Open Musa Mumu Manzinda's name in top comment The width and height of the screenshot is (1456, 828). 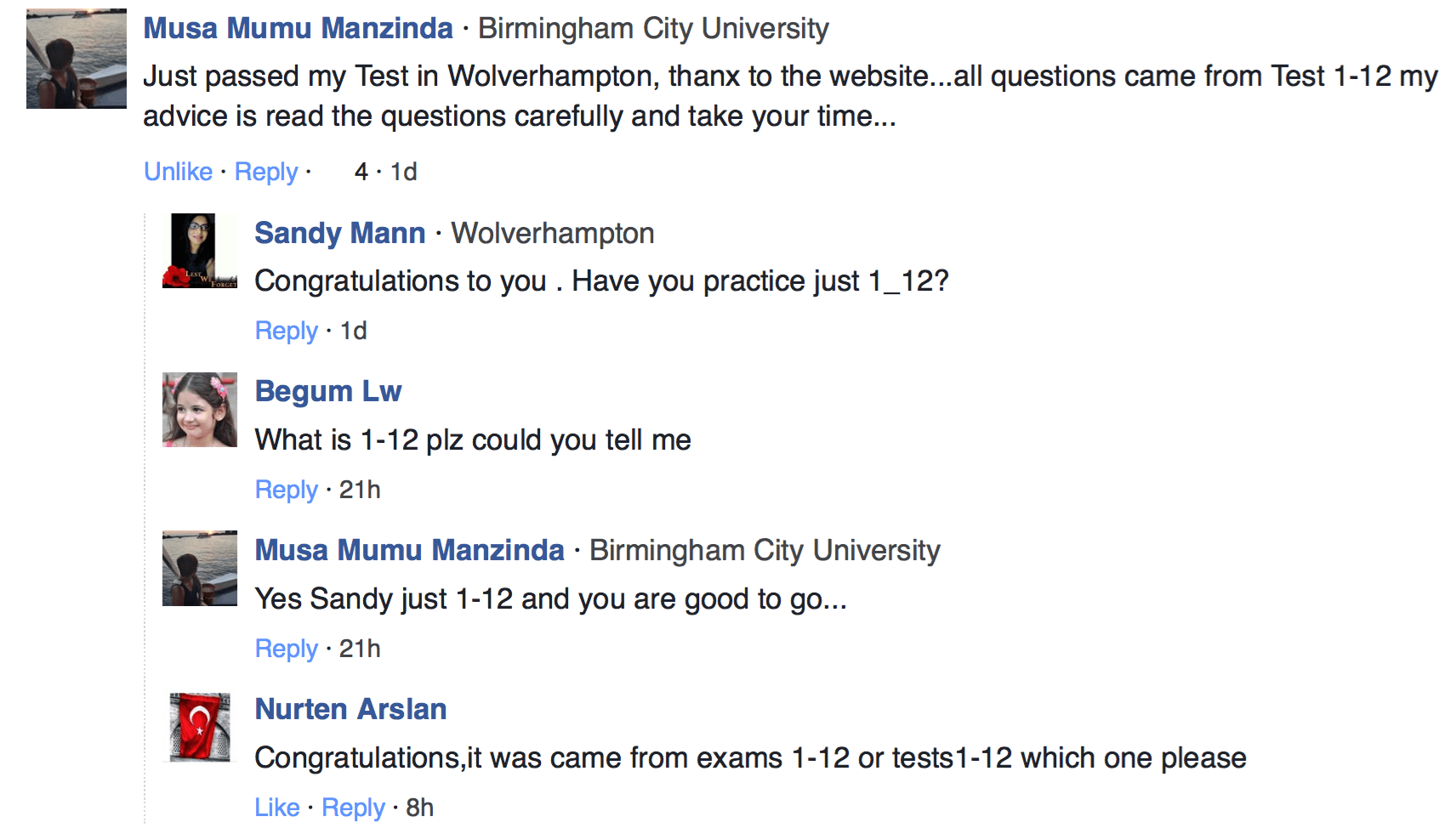coord(298,28)
